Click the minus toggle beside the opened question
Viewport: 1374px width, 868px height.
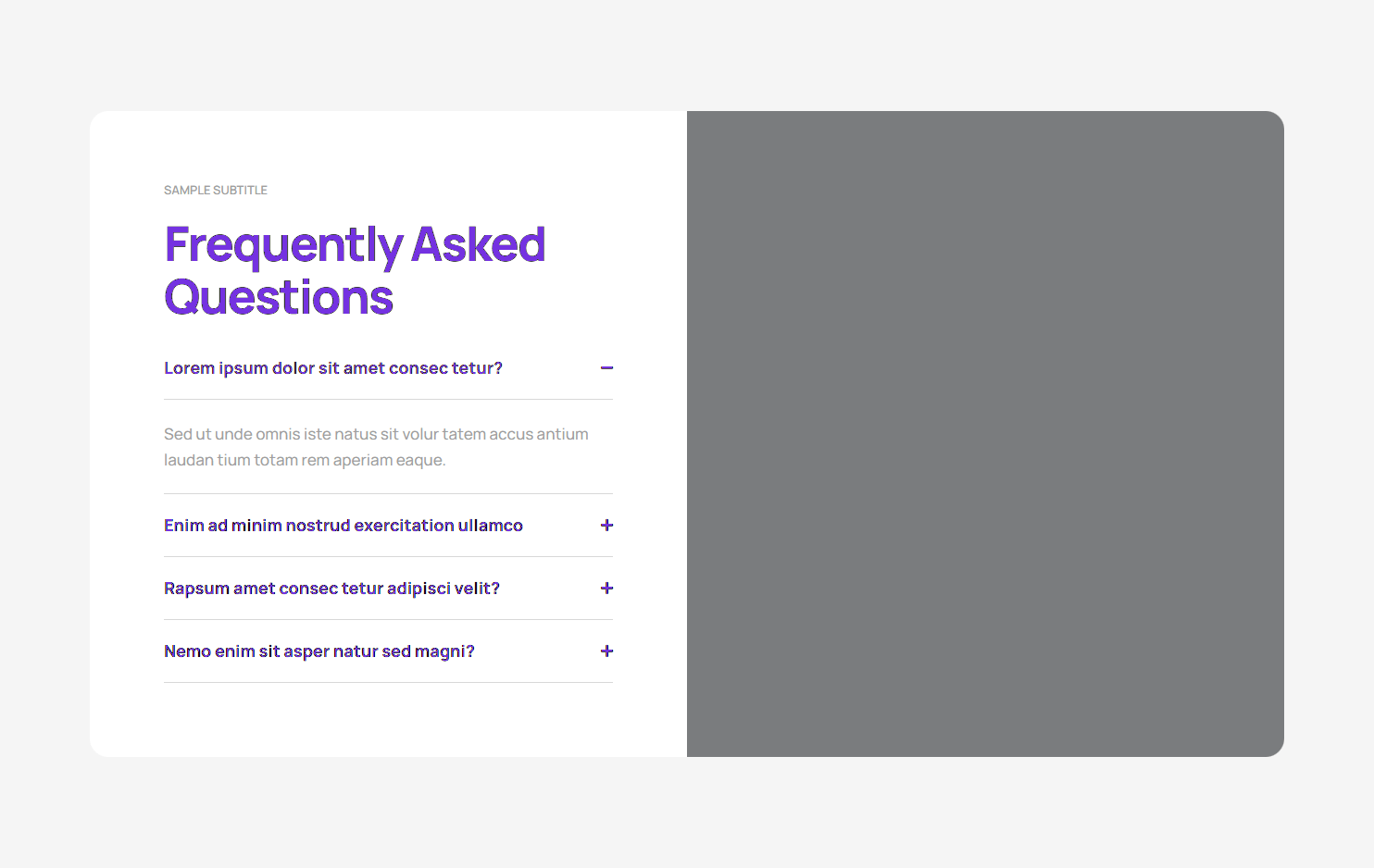[x=607, y=367]
